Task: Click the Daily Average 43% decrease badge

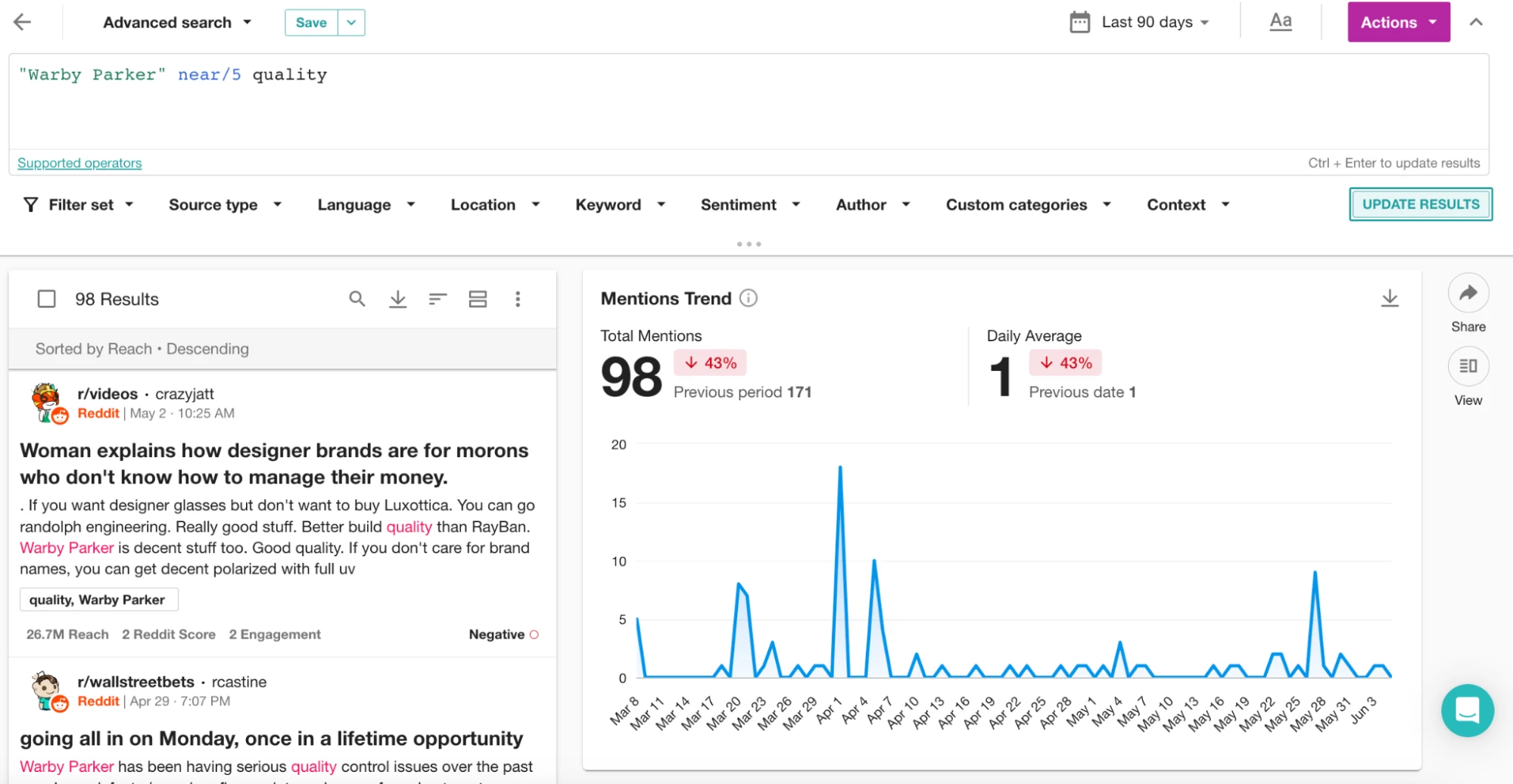Action: pos(1066,363)
